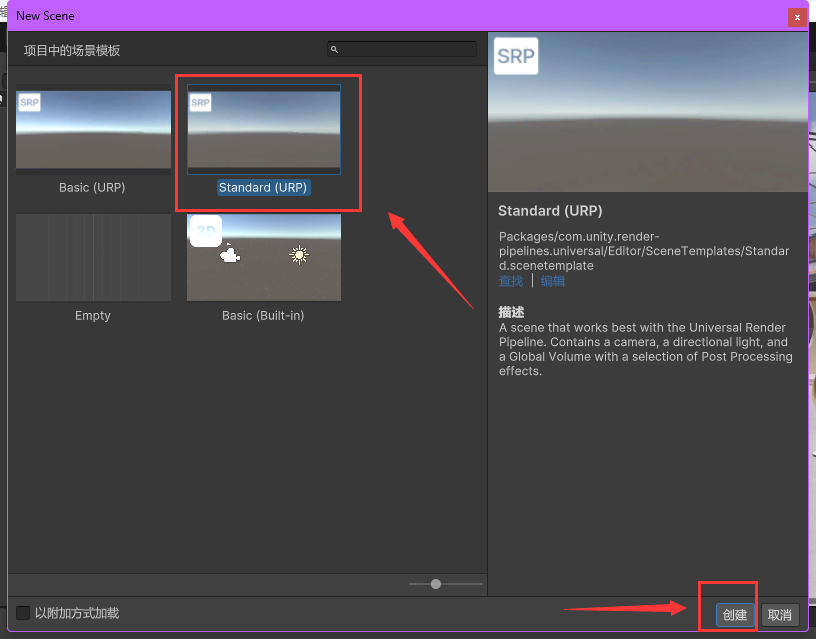Select the Empty scene template thumbnail

93,257
